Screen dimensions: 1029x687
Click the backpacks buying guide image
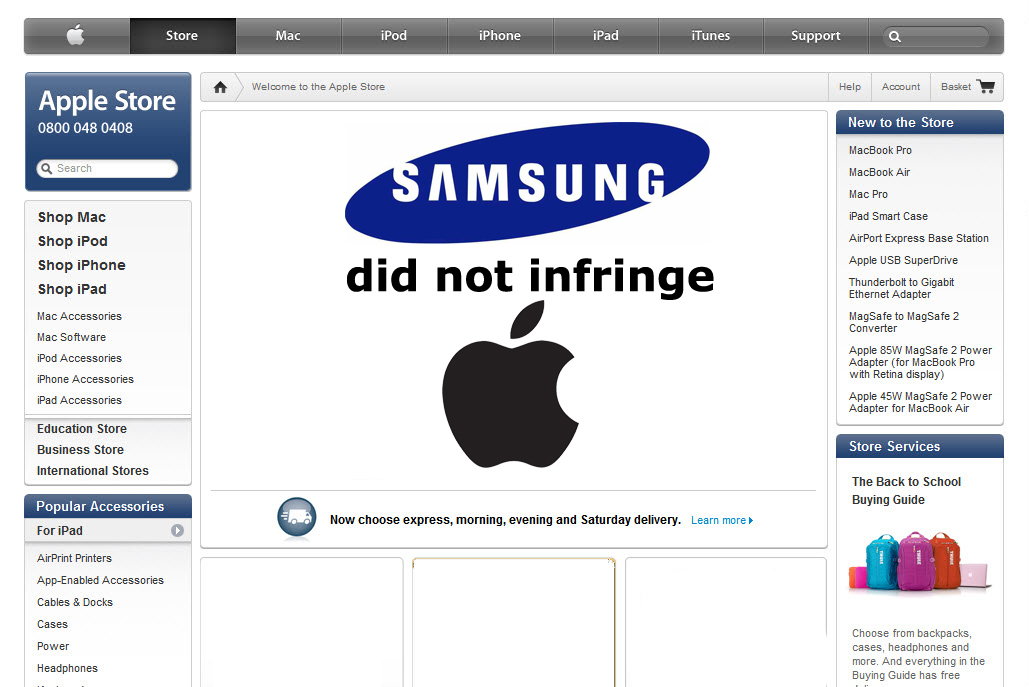[919, 562]
